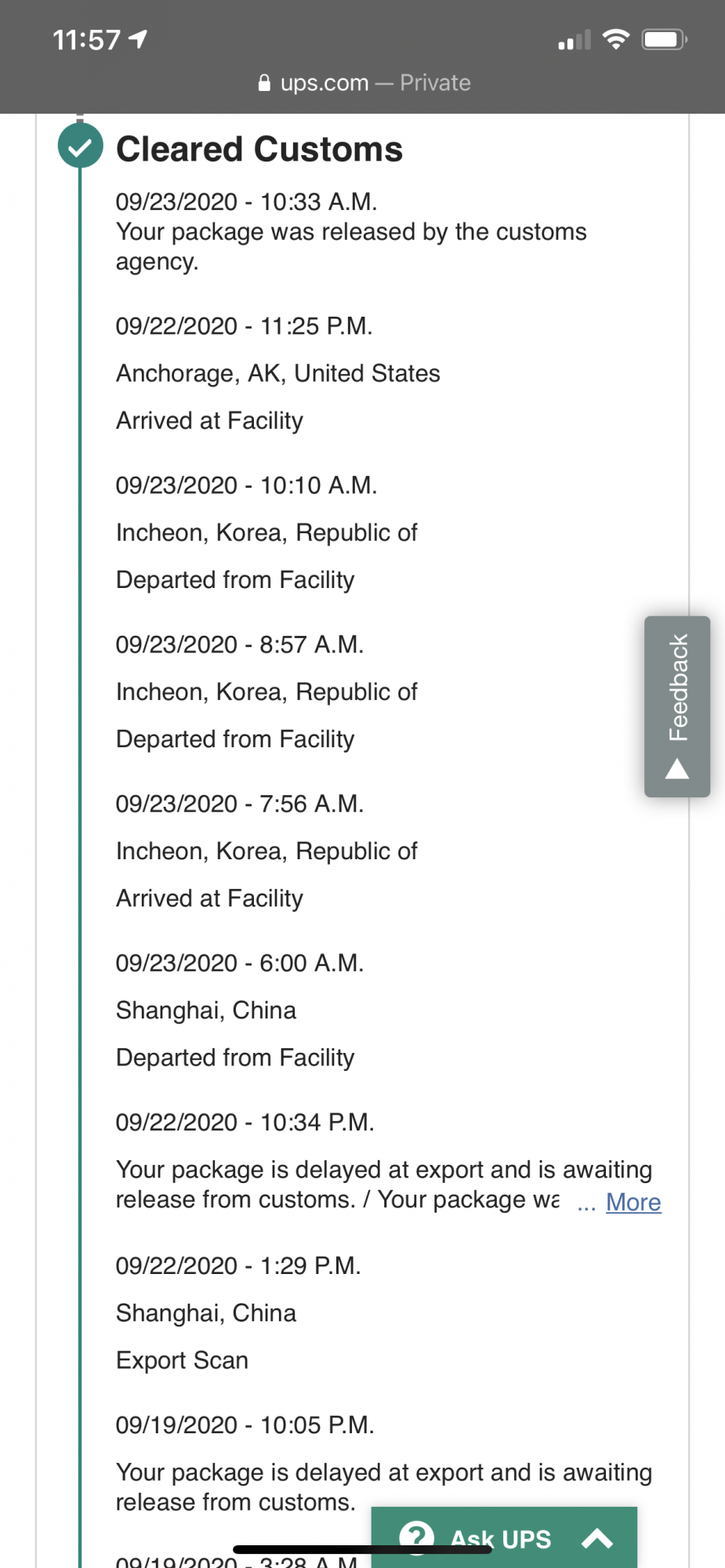
Task: Open the Ask UPS button
Action: 504,1537
